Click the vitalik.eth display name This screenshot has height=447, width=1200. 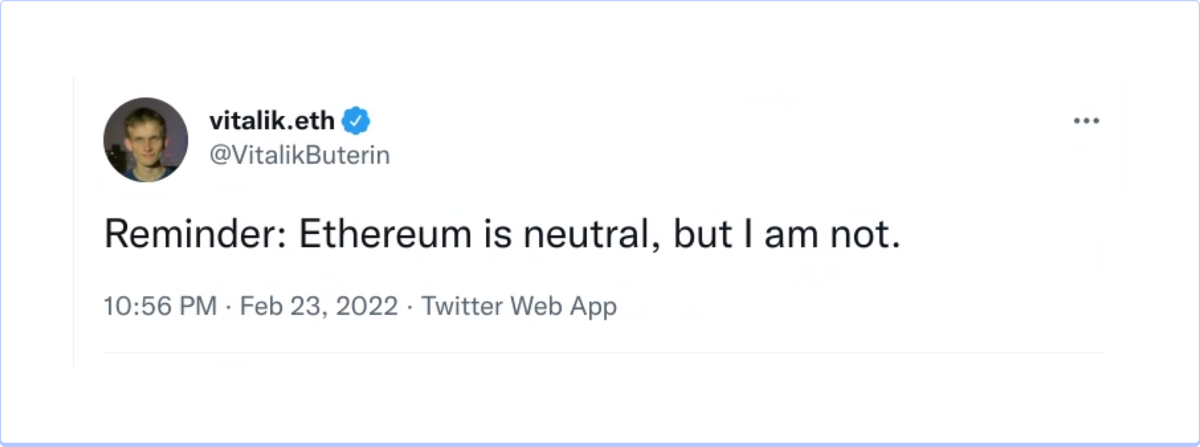(x=273, y=121)
